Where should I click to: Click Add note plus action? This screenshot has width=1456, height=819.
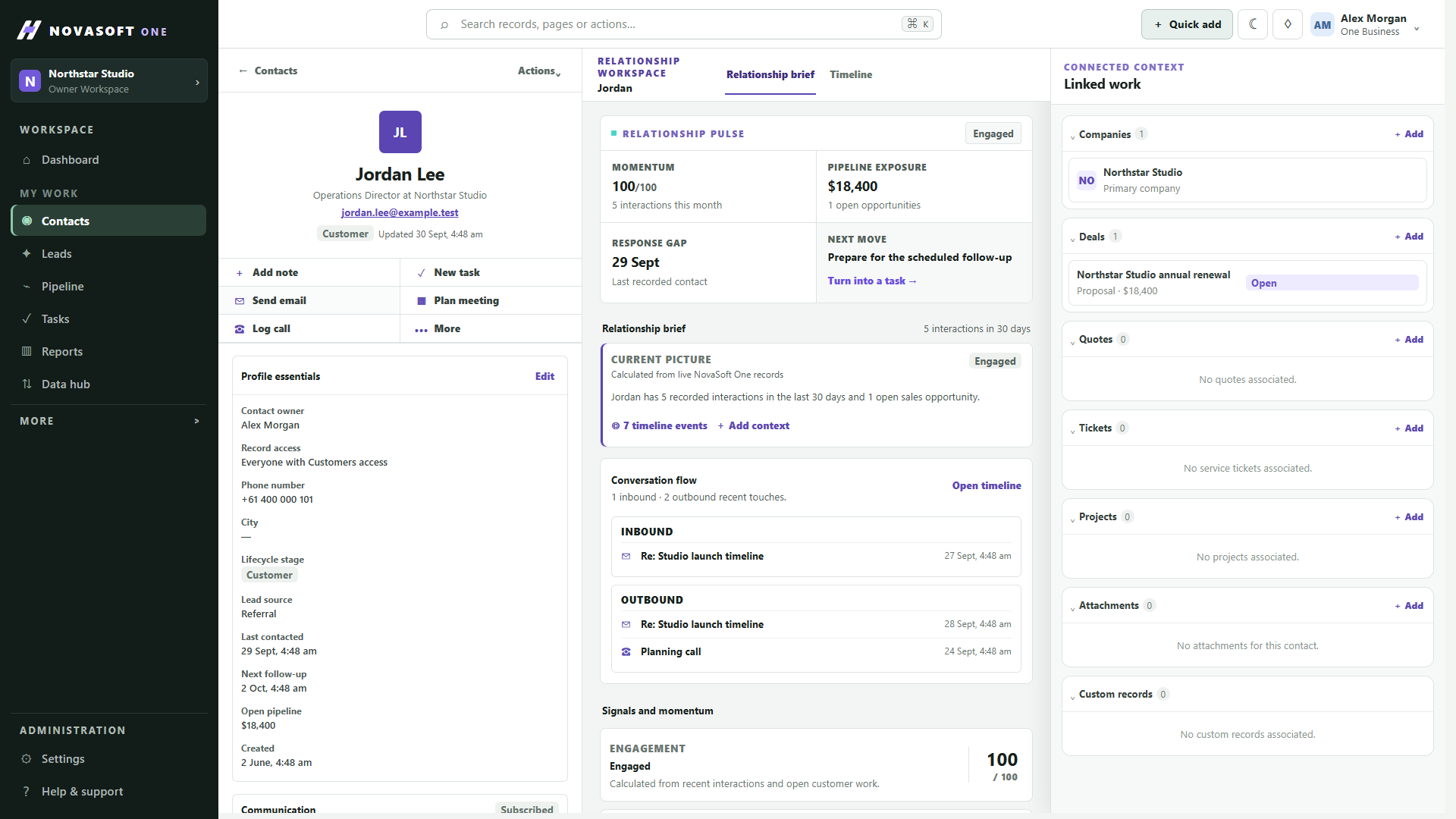(309, 272)
